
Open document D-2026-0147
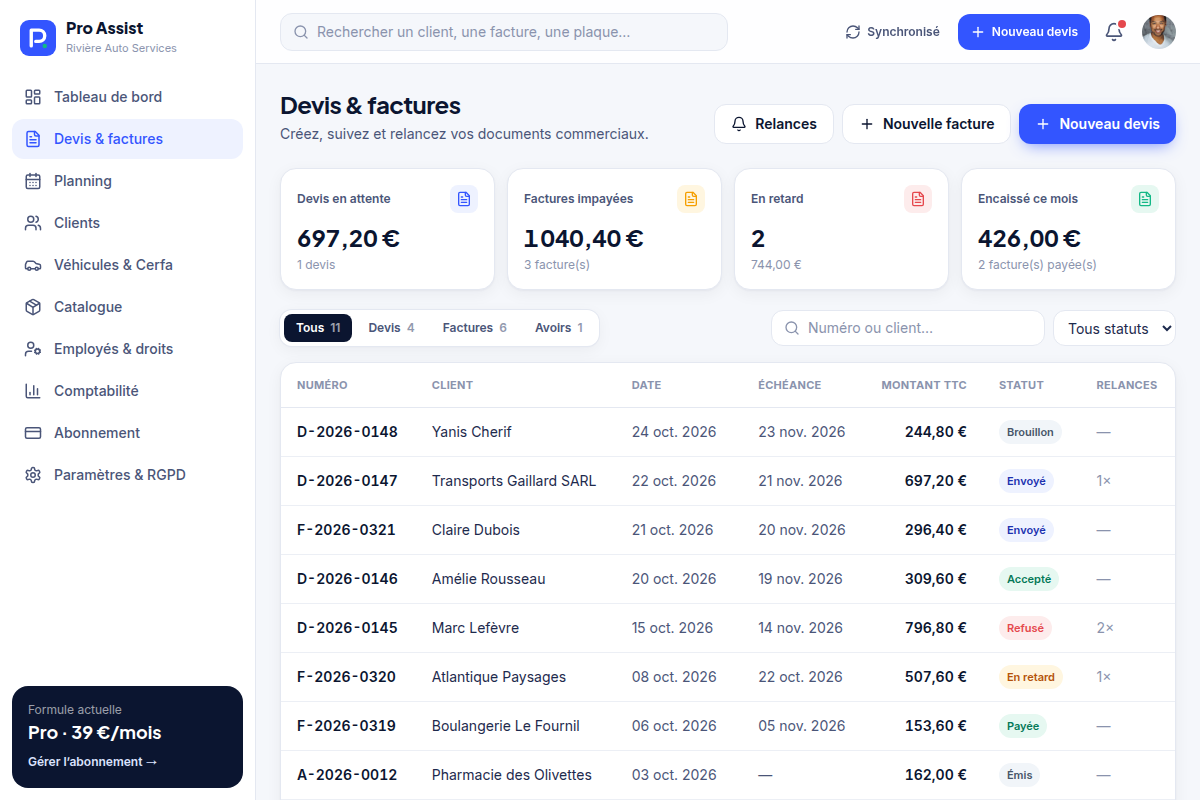347,481
